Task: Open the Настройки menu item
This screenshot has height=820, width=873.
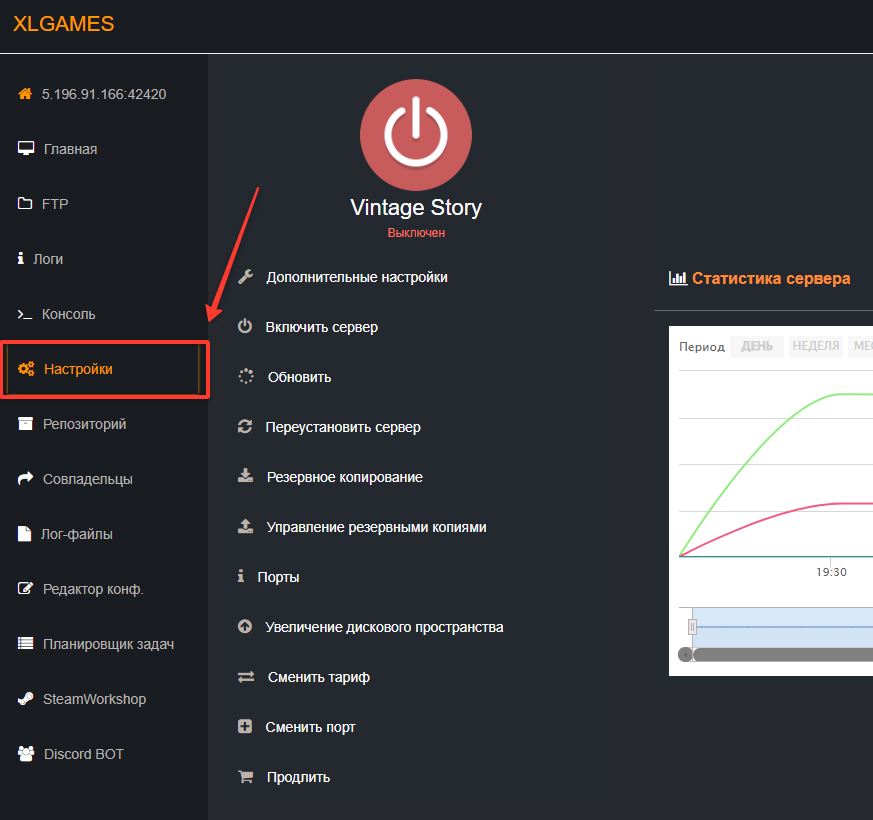Action: click(78, 369)
